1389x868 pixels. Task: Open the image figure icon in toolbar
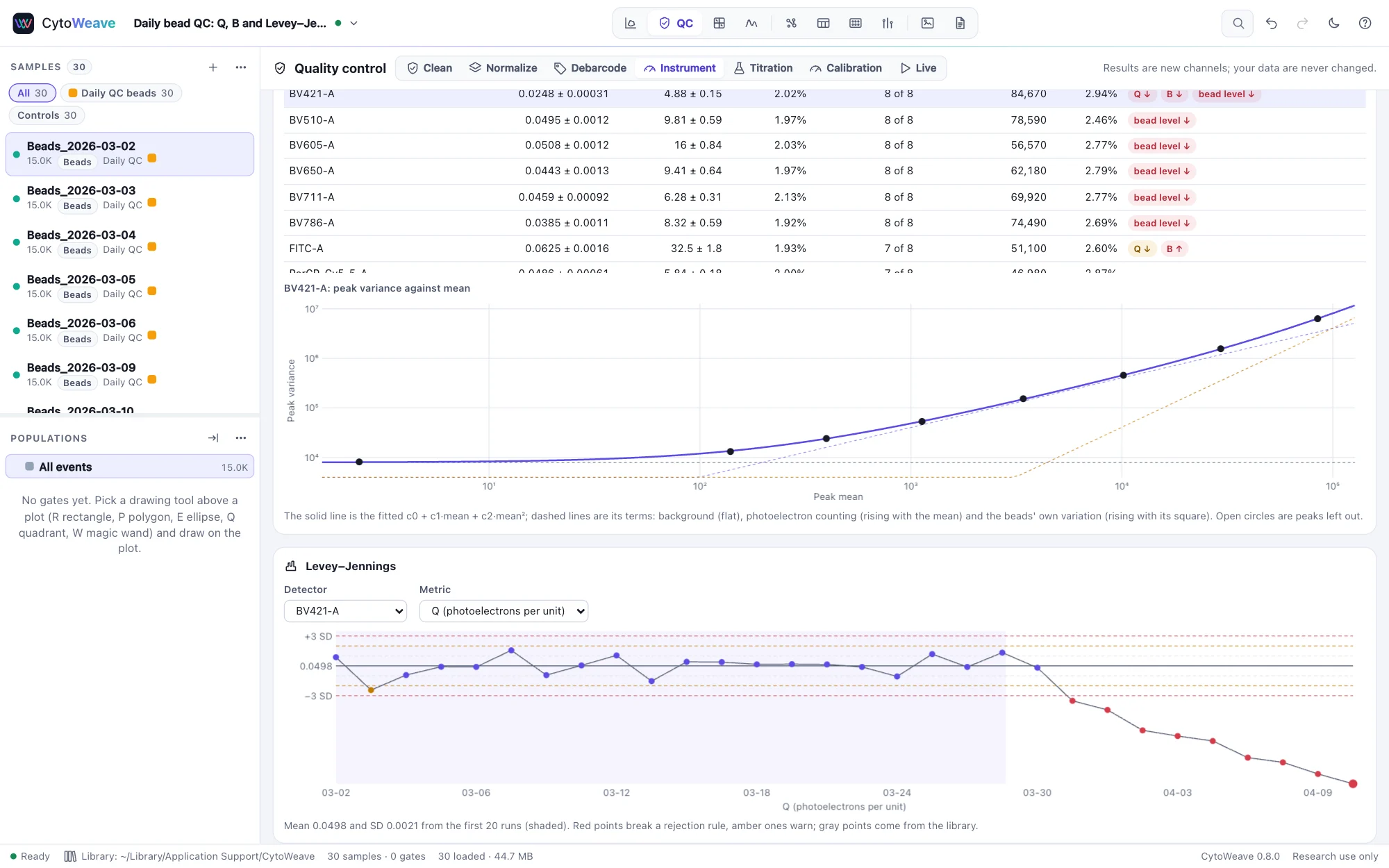coord(927,23)
